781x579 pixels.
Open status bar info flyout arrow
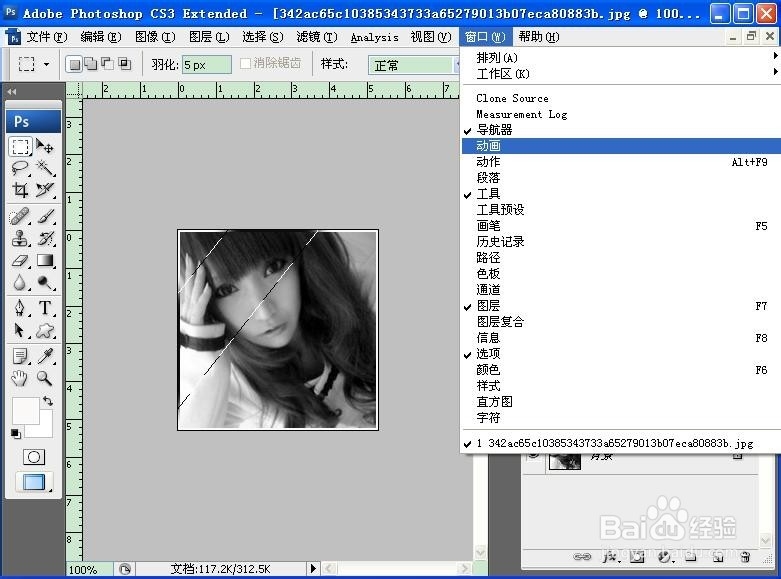(313, 569)
